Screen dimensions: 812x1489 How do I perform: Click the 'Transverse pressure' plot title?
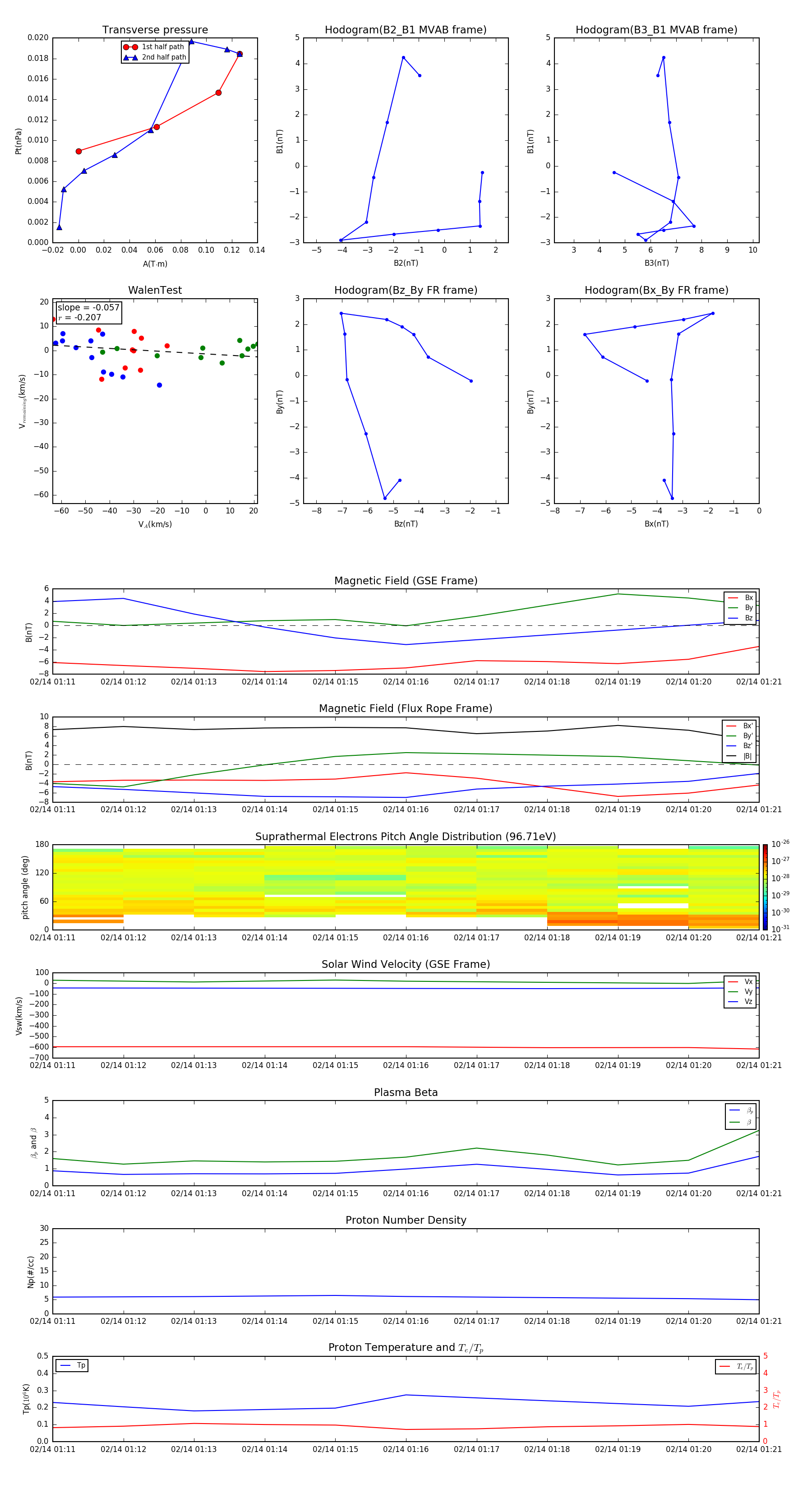(155, 30)
